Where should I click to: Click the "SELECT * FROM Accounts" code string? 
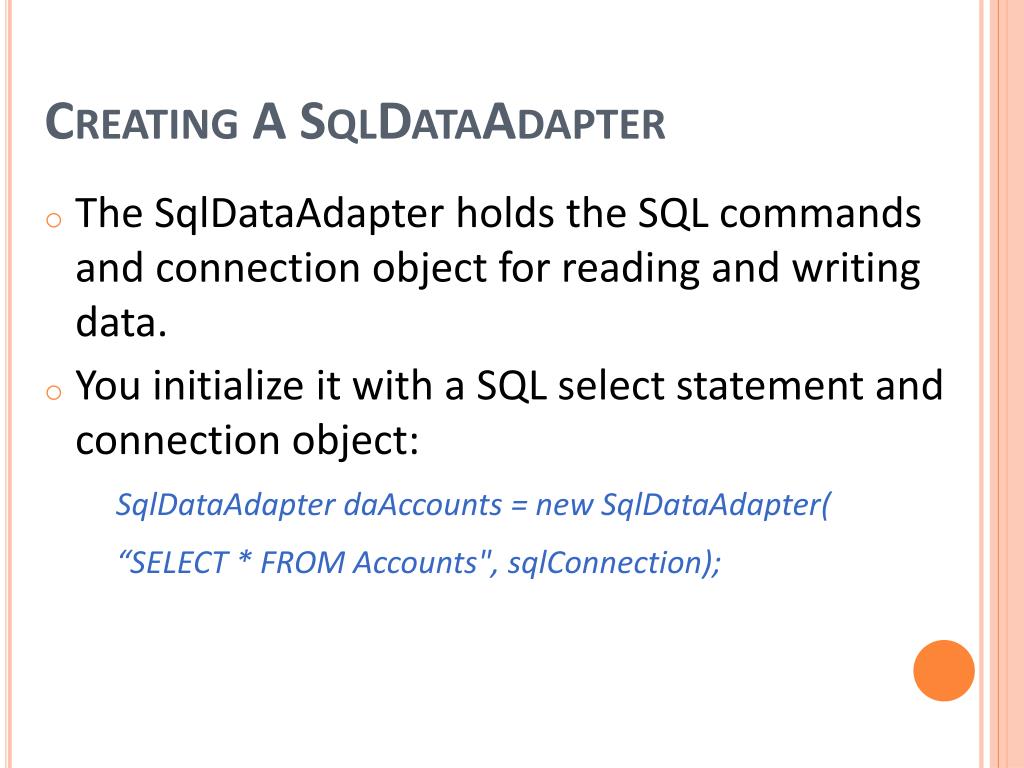(x=302, y=563)
